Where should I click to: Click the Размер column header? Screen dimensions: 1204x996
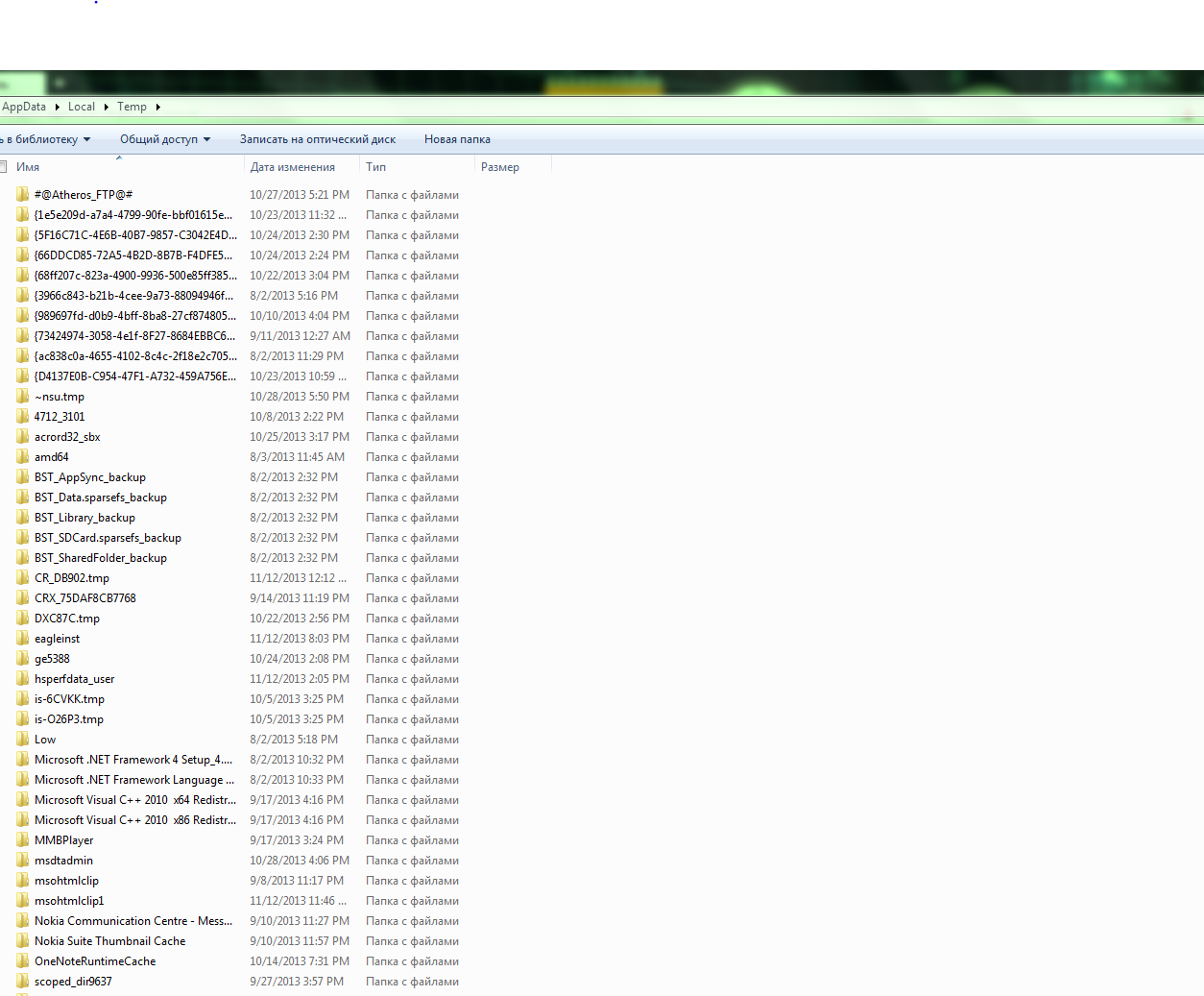click(500, 167)
